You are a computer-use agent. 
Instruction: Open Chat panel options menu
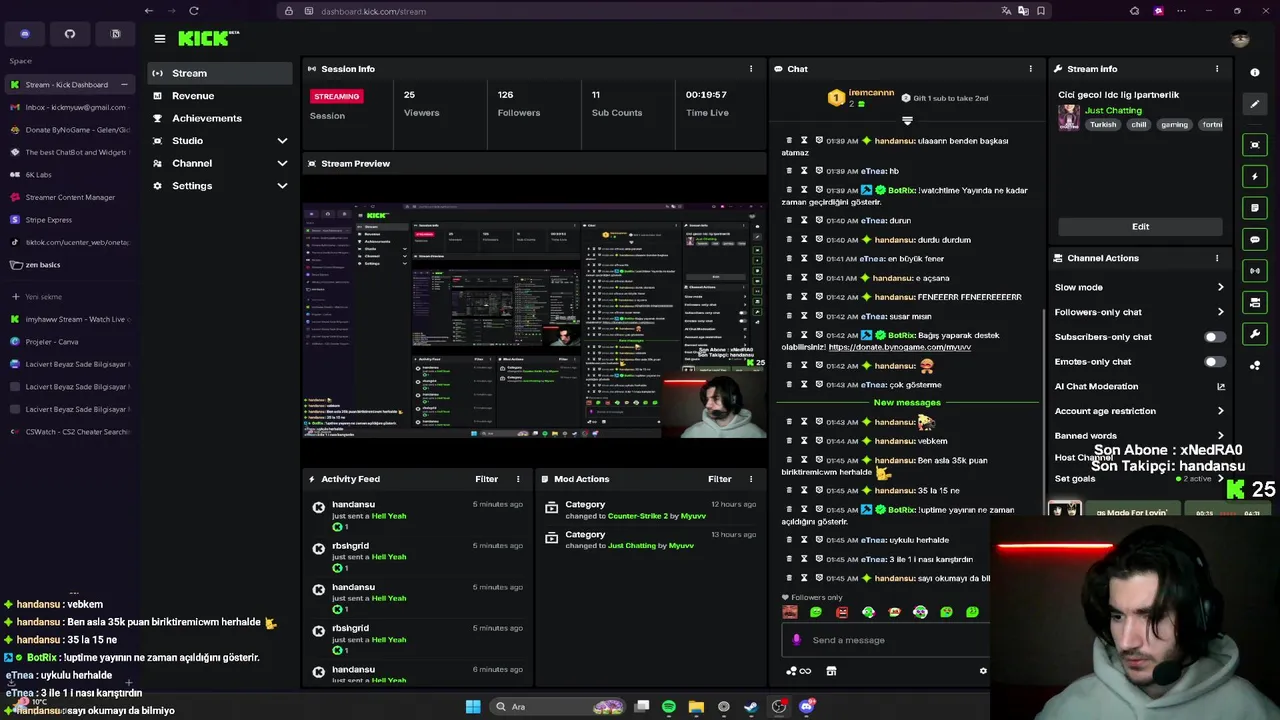point(1030,69)
